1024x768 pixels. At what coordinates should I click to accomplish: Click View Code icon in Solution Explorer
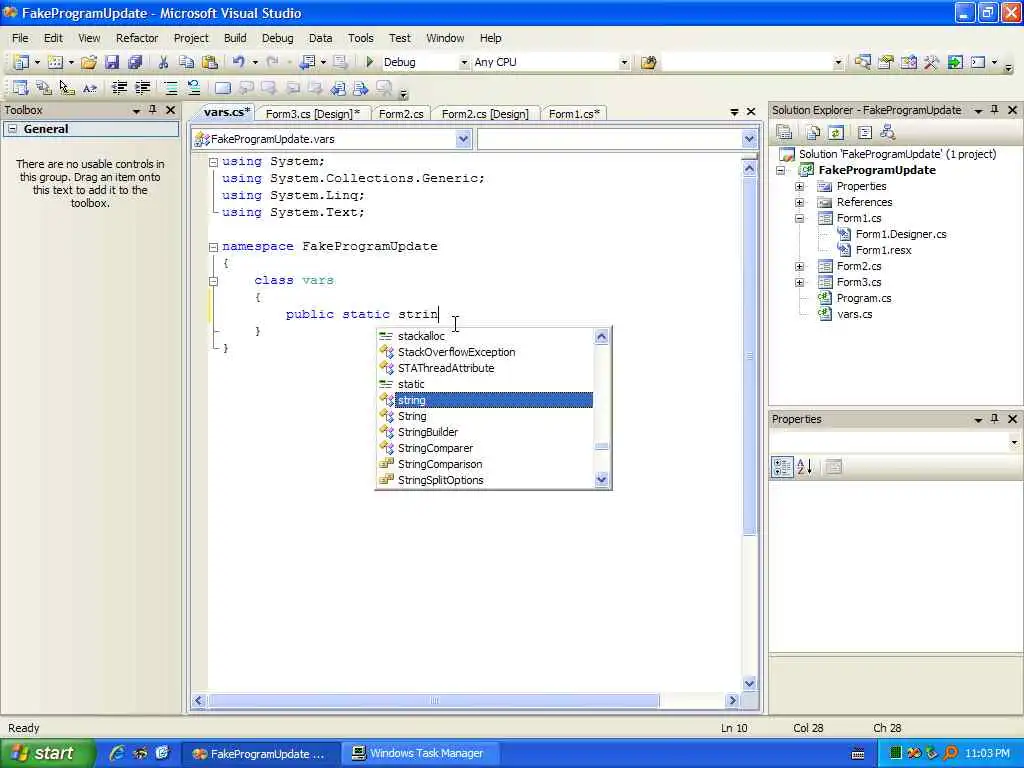tap(865, 133)
